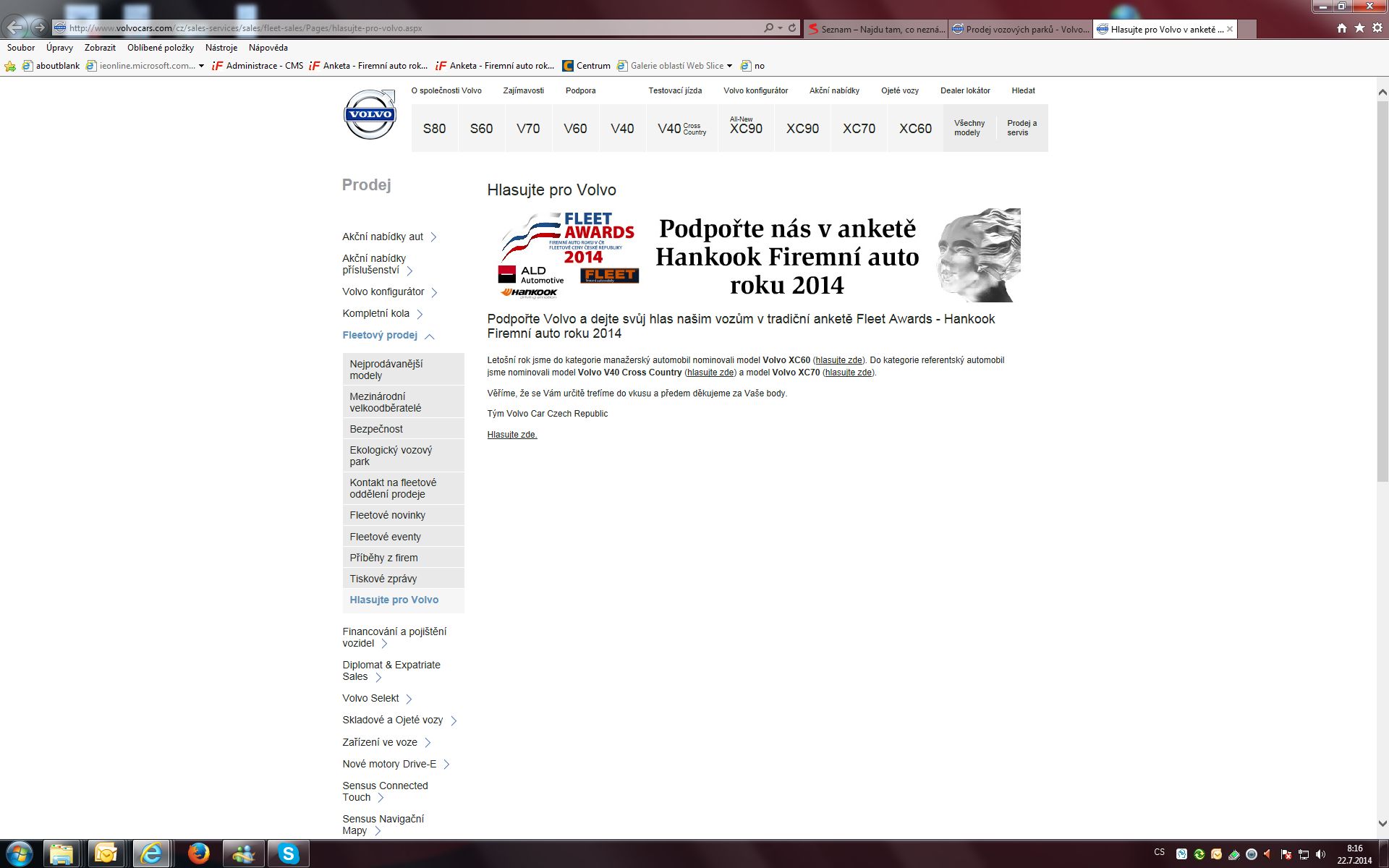Image resolution: width=1389 pixels, height=868 pixels.
Task: Open Fleetové novinky submenu item
Action: [403, 515]
